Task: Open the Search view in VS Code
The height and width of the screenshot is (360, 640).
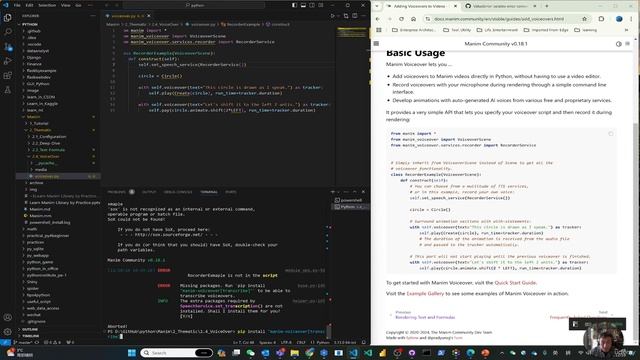Action: click(7, 32)
